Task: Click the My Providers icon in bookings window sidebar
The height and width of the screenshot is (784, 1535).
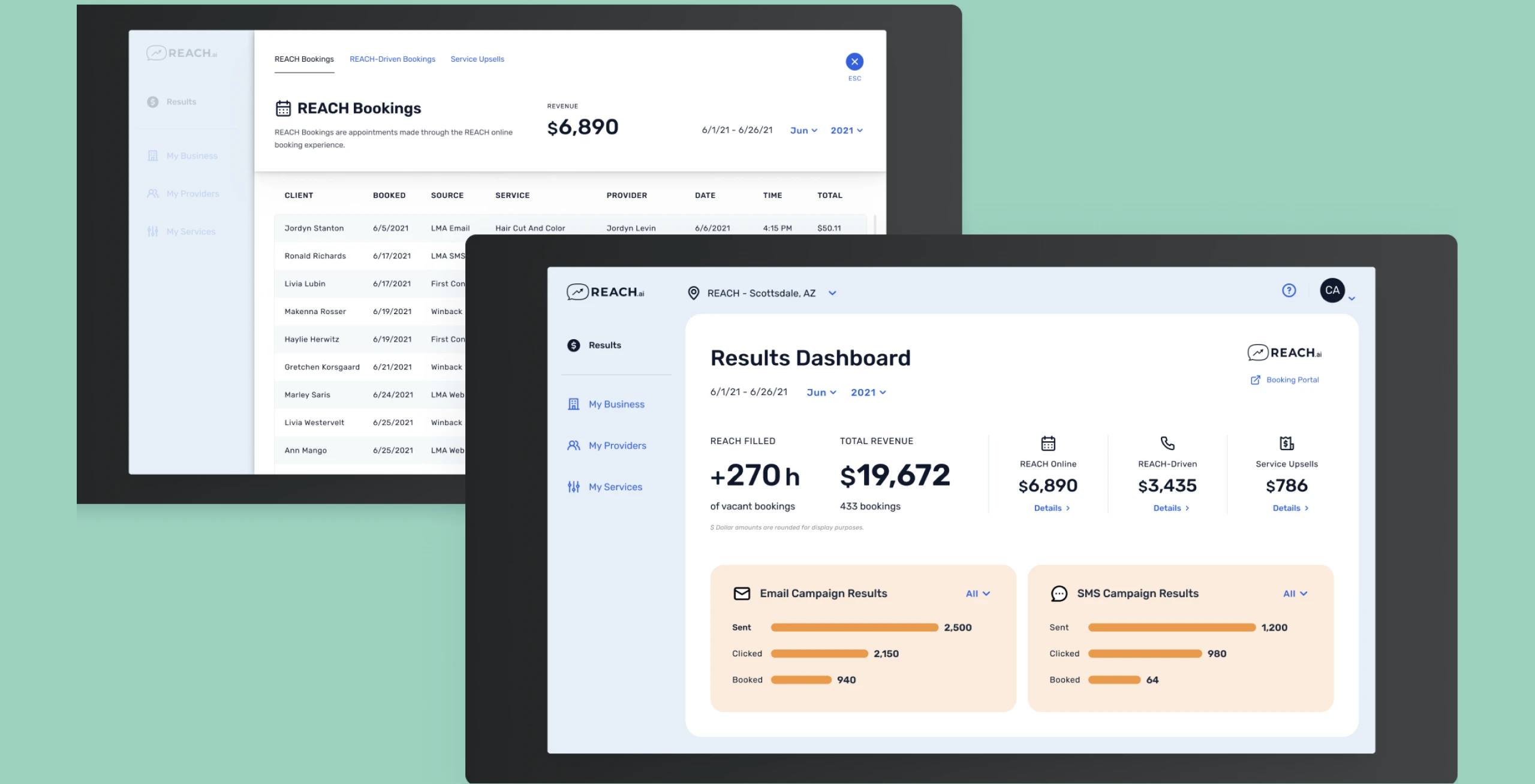Action: 153,194
